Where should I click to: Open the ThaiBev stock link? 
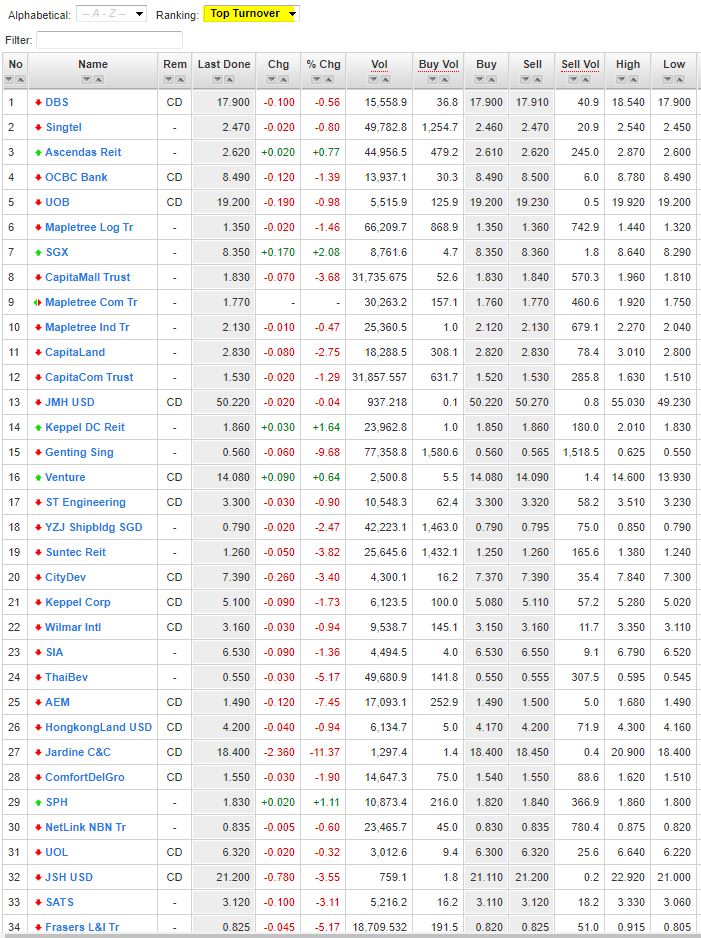click(66, 678)
